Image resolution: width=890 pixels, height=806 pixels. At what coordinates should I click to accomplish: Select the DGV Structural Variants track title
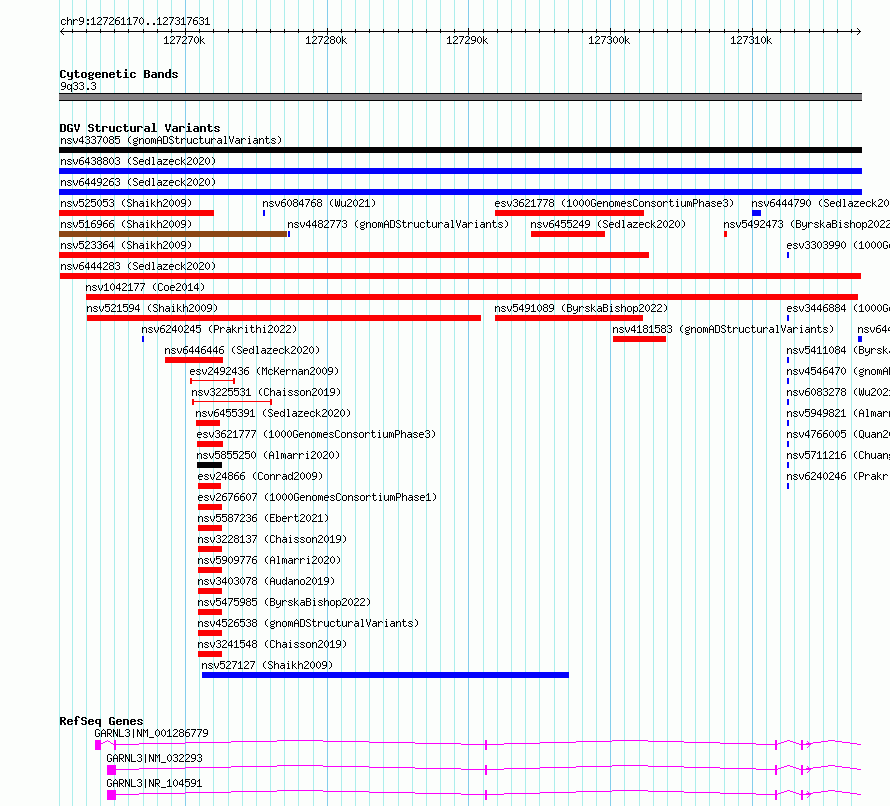[x=140, y=128]
